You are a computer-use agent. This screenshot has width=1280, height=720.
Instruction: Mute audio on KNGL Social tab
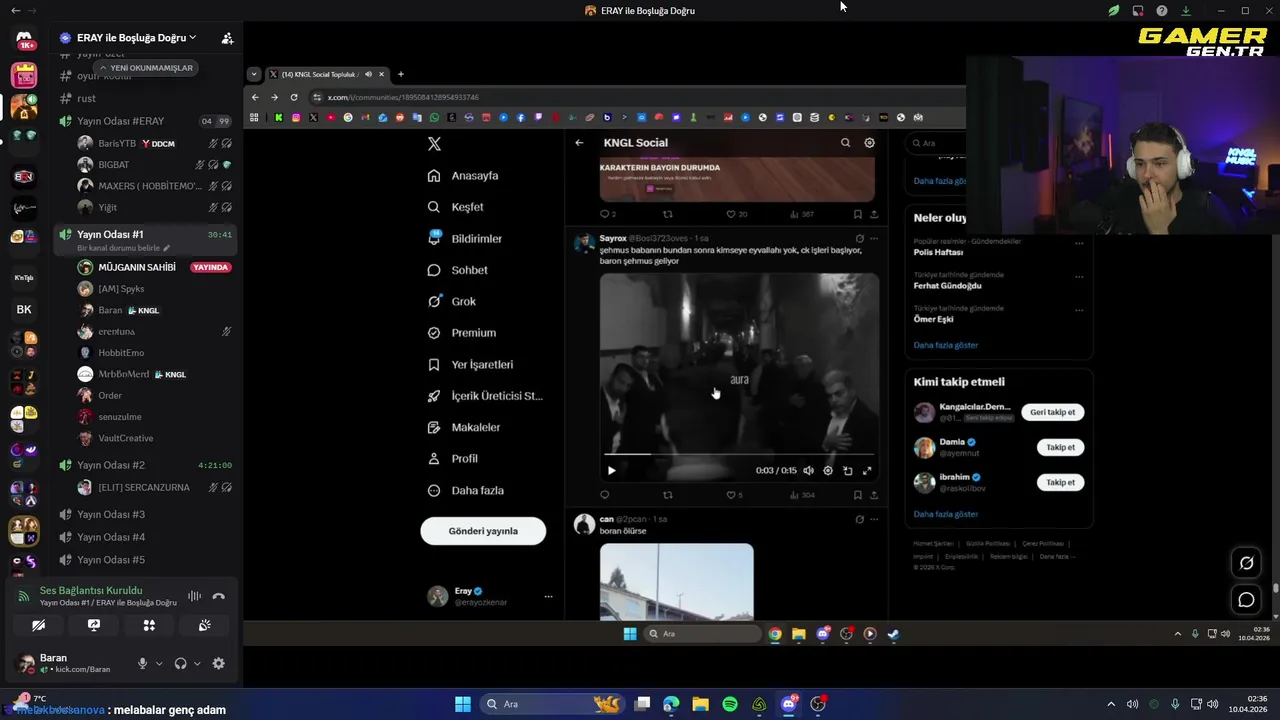[368, 74]
